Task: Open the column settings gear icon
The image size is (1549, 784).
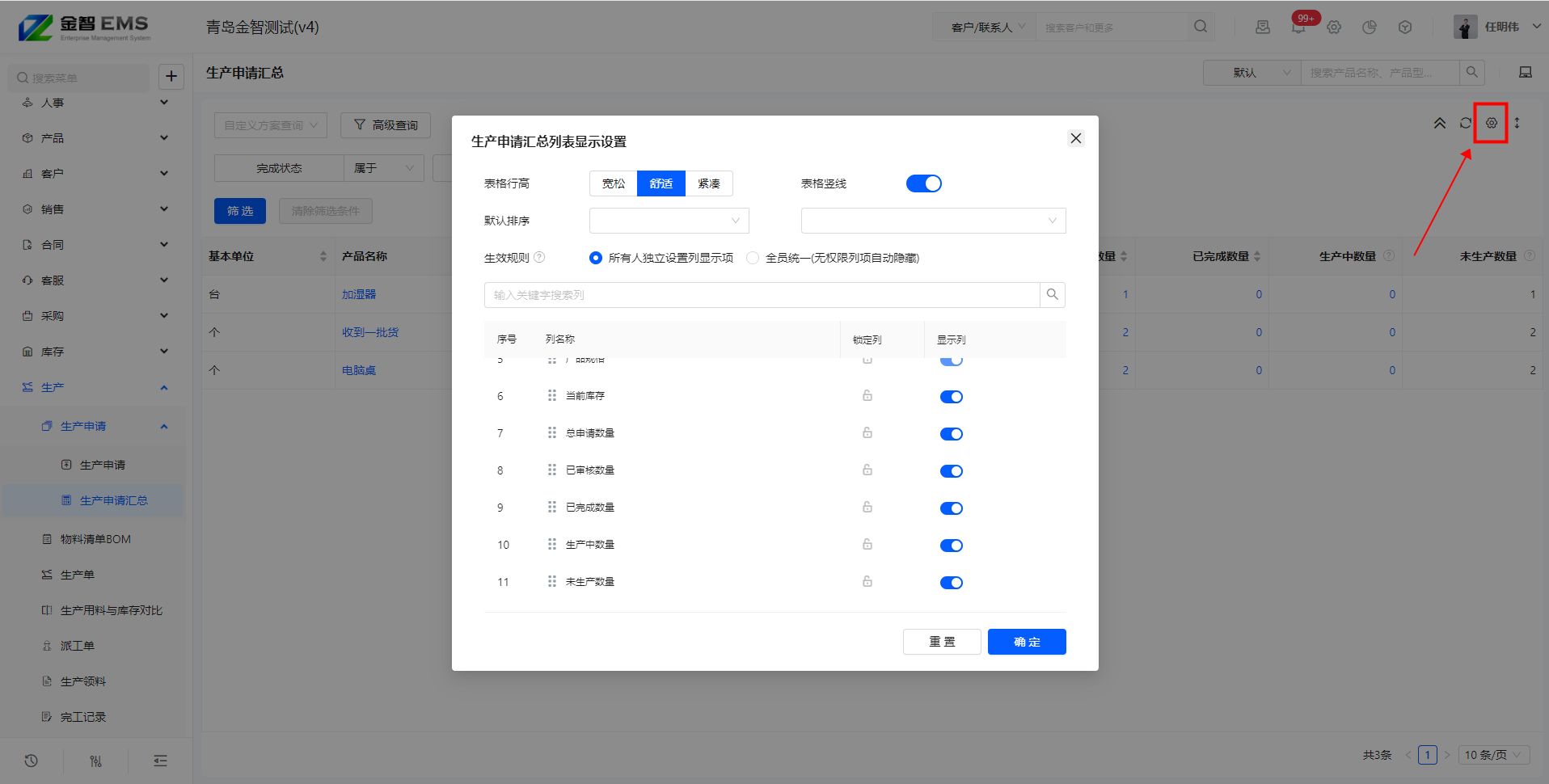Action: click(1491, 123)
